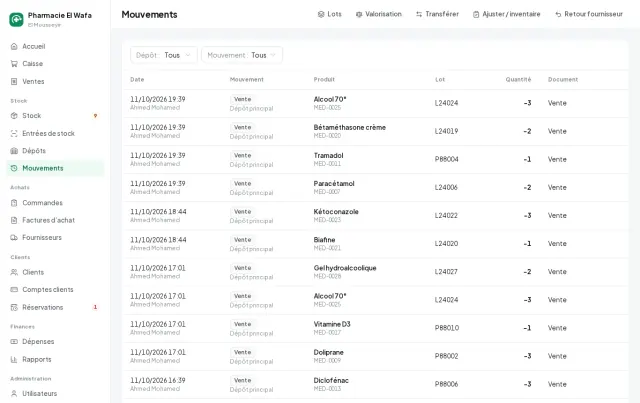Open Ajuster / inventaire
The image size is (640, 403).
pyautogui.click(x=507, y=14)
